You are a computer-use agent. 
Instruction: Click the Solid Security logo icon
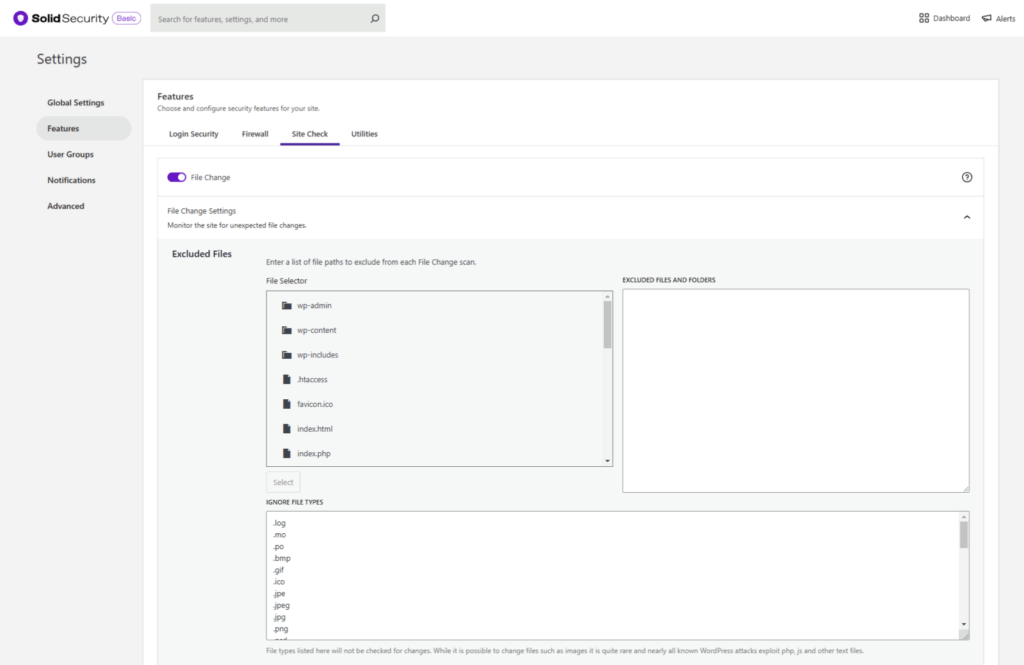20,18
